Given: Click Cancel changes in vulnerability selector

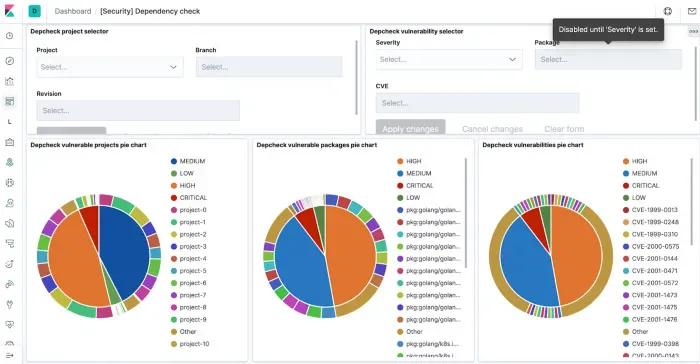Looking at the screenshot, I should click(492, 129).
